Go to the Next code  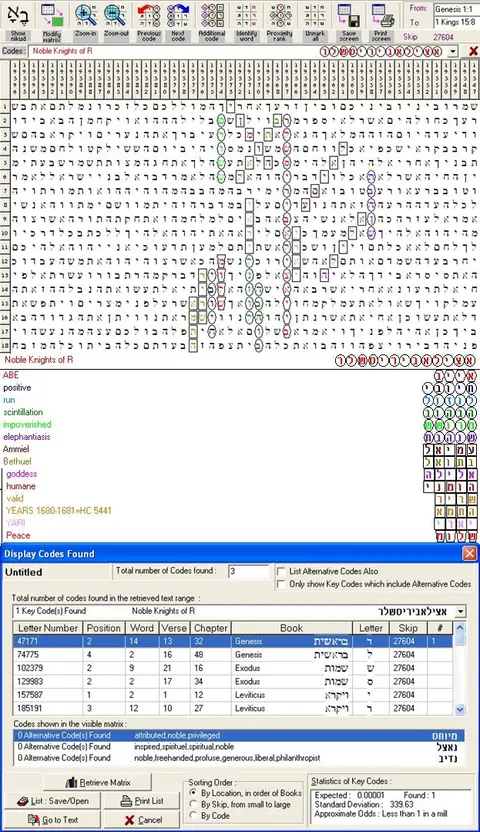(178, 22)
